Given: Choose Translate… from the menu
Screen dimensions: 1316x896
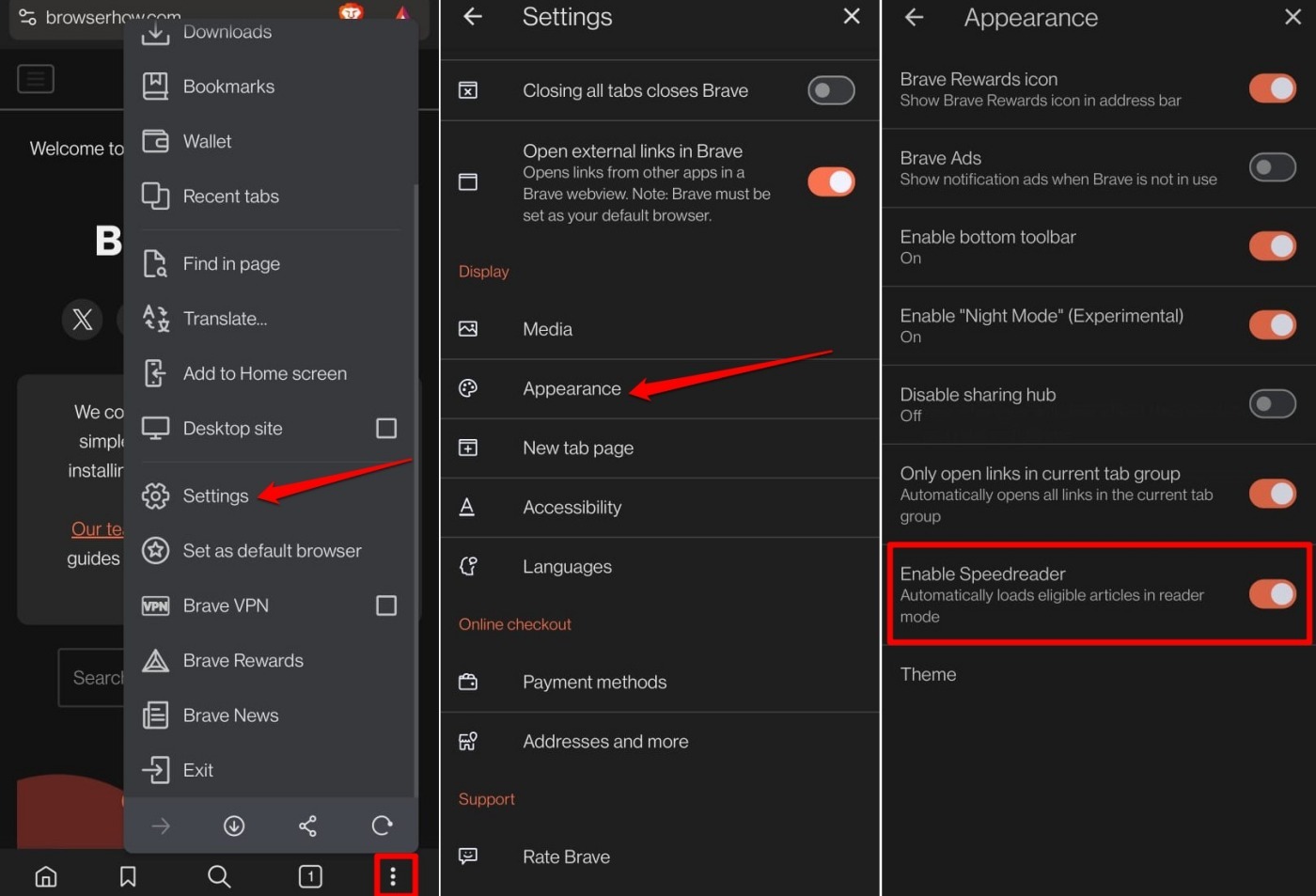Looking at the screenshot, I should point(271,319).
